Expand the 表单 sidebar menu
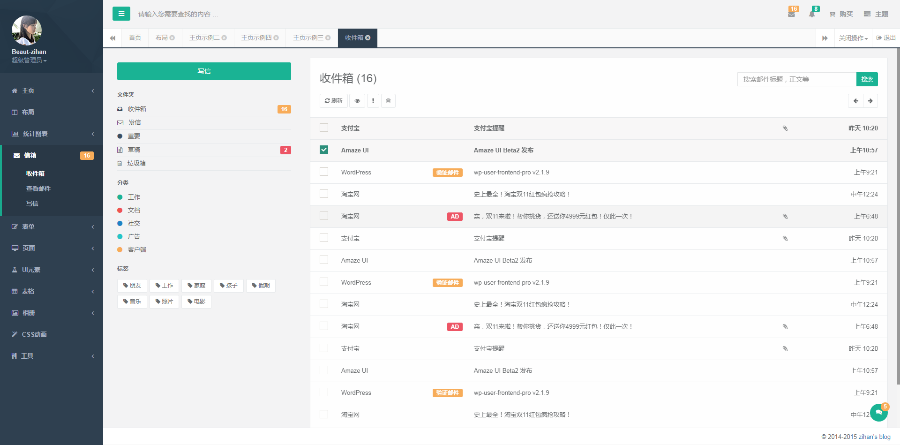900x445 pixels. pos(52,227)
